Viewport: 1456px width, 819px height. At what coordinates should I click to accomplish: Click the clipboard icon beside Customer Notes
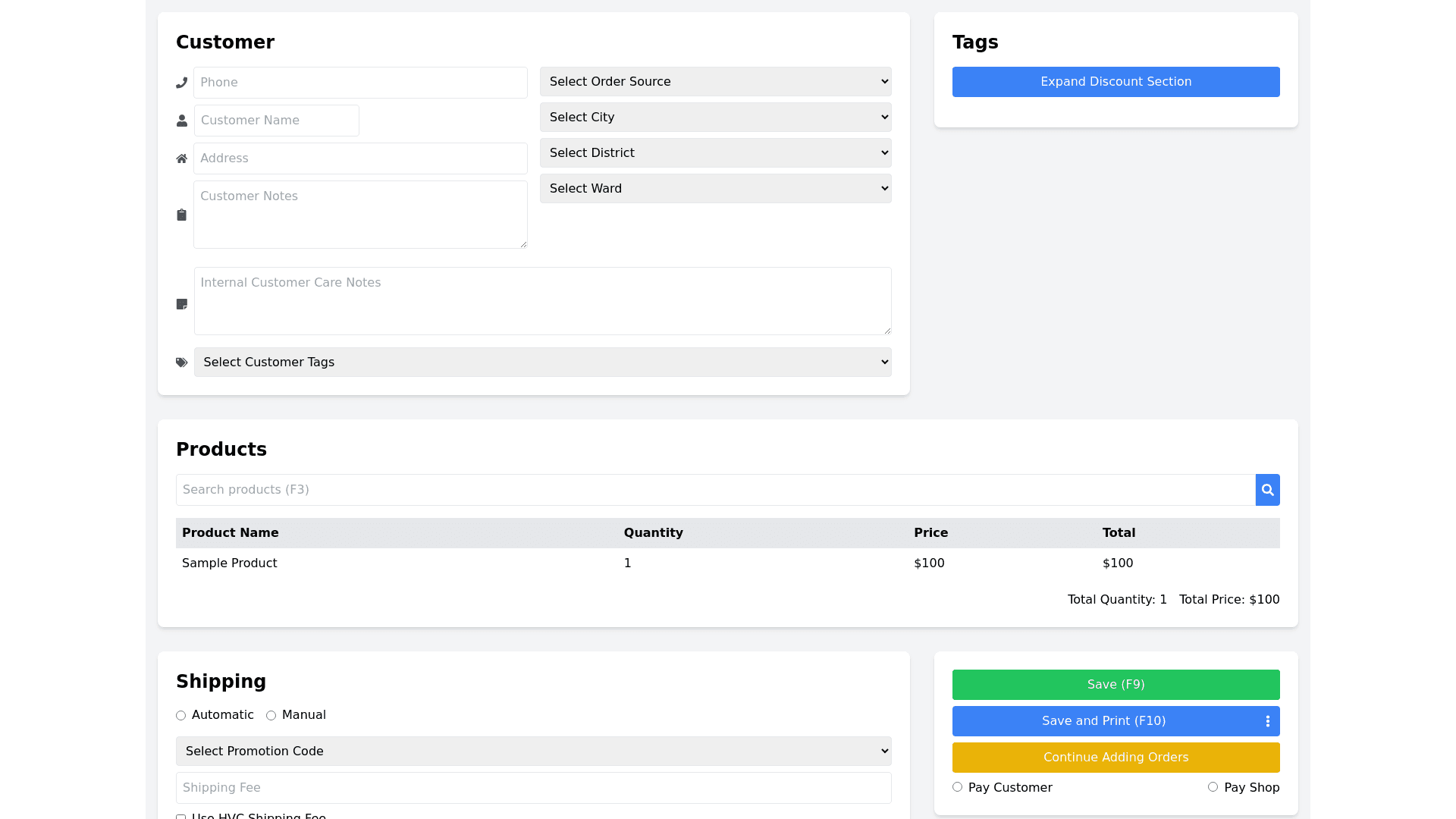pos(181,215)
